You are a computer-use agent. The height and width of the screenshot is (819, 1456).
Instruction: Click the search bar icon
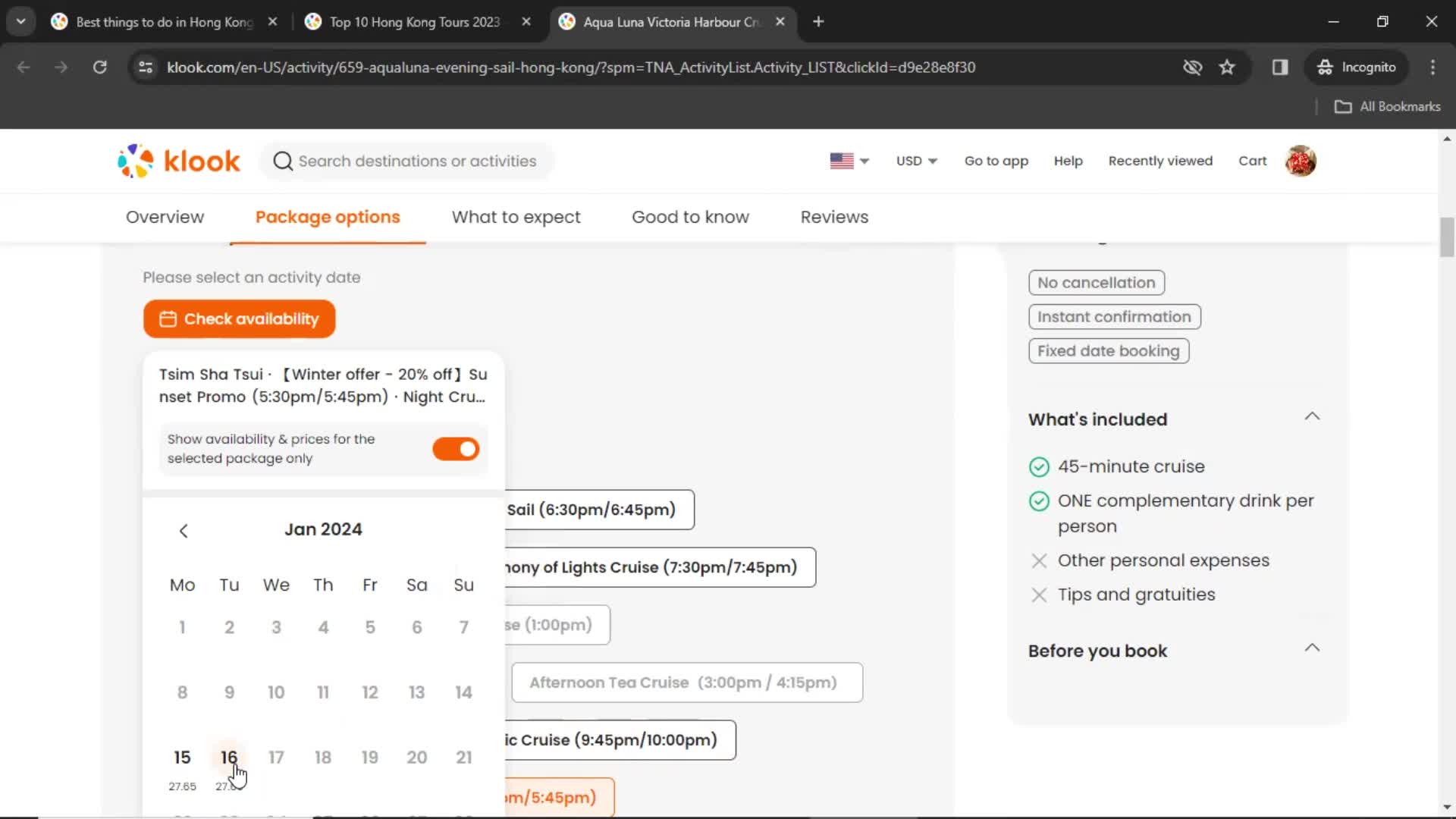[x=283, y=161]
